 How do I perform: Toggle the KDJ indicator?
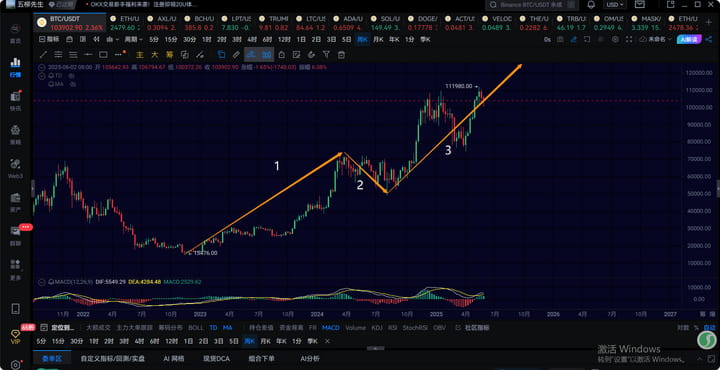pos(377,328)
